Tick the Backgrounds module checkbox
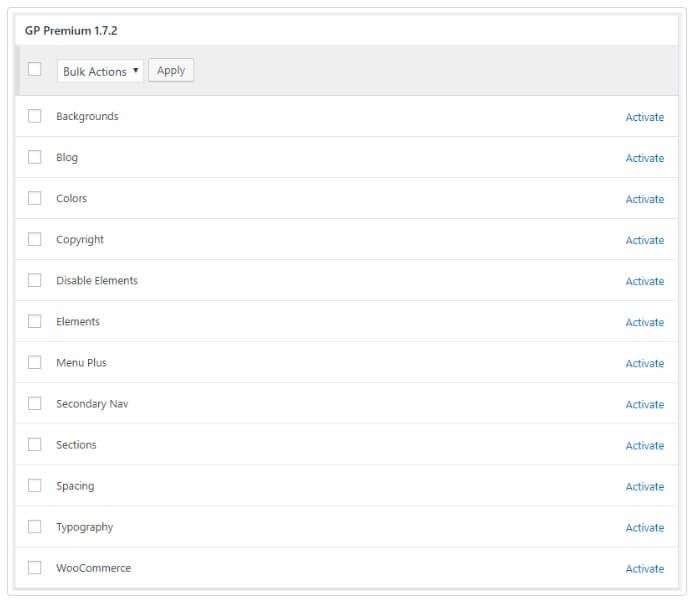 tap(35, 116)
